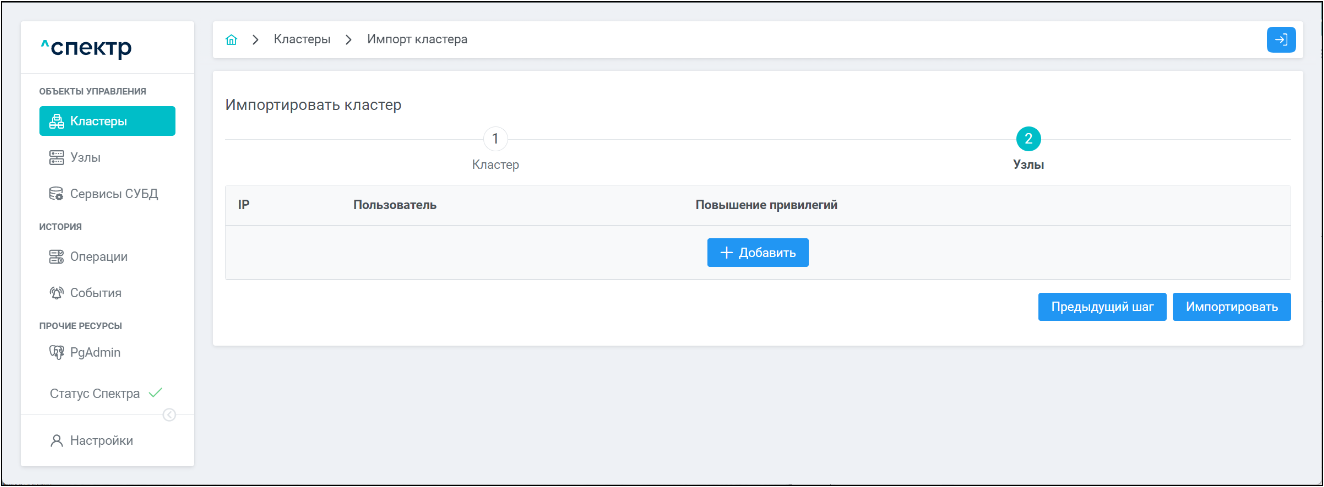Image resolution: width=1324 pixels, height=487 pixels.
Task: Click the События alarm icon
Action: coord(56,293)
